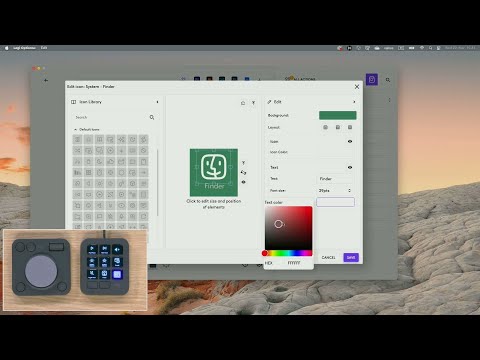Open the three-dot menu in background window

click(x=389, y=100)
